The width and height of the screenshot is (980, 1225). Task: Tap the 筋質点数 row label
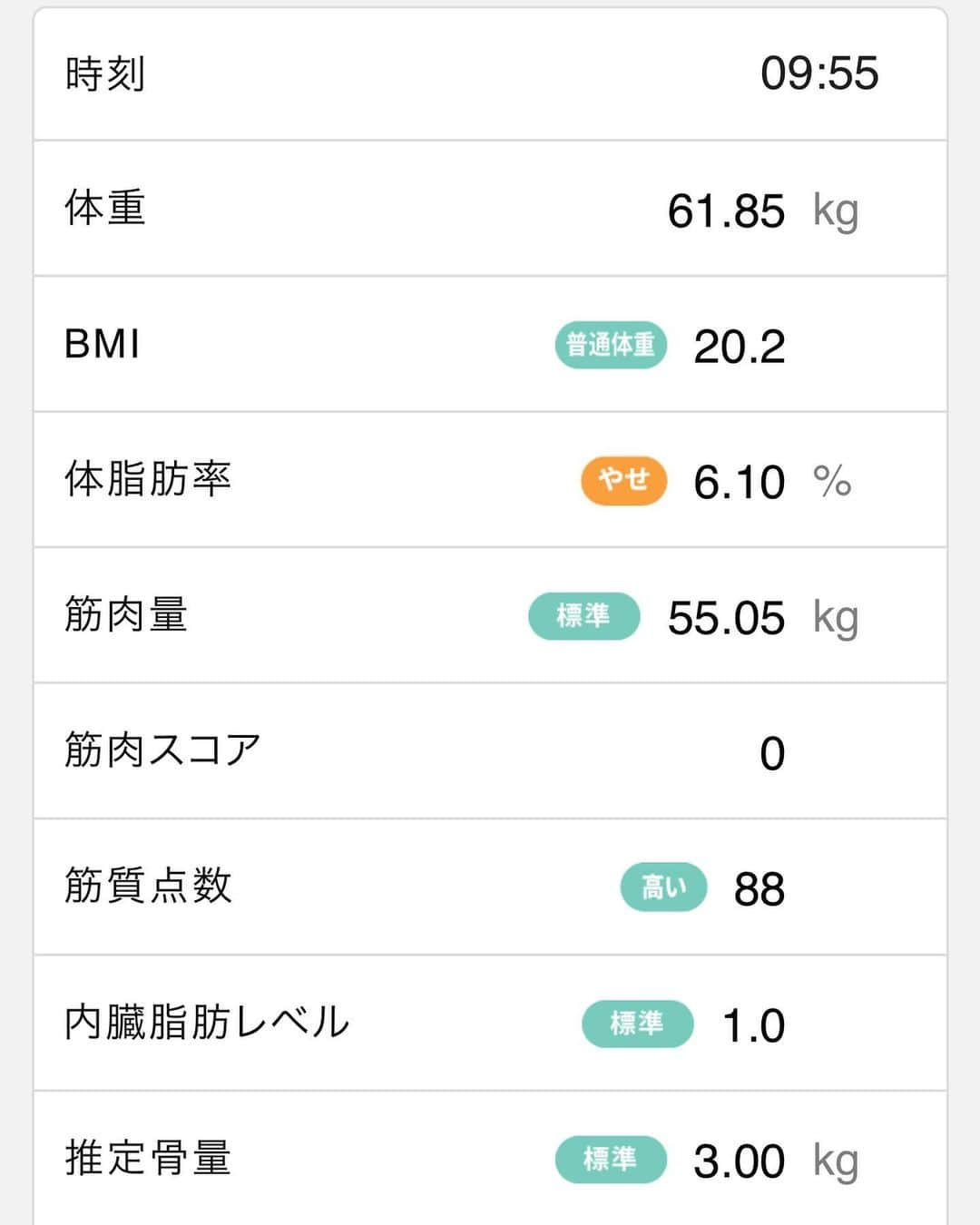pos(148,886)
